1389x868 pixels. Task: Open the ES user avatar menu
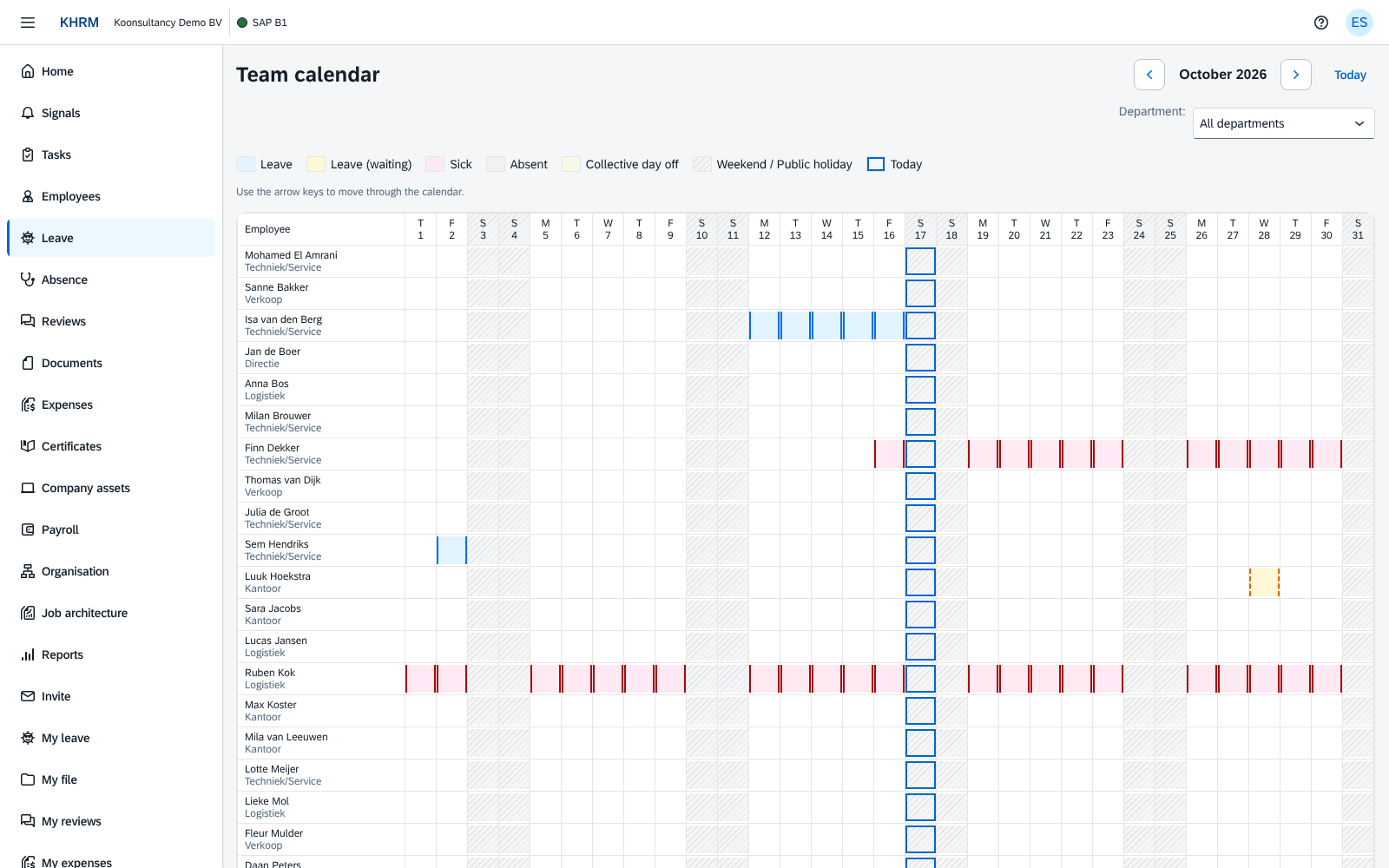click(x=1359, y=23)
